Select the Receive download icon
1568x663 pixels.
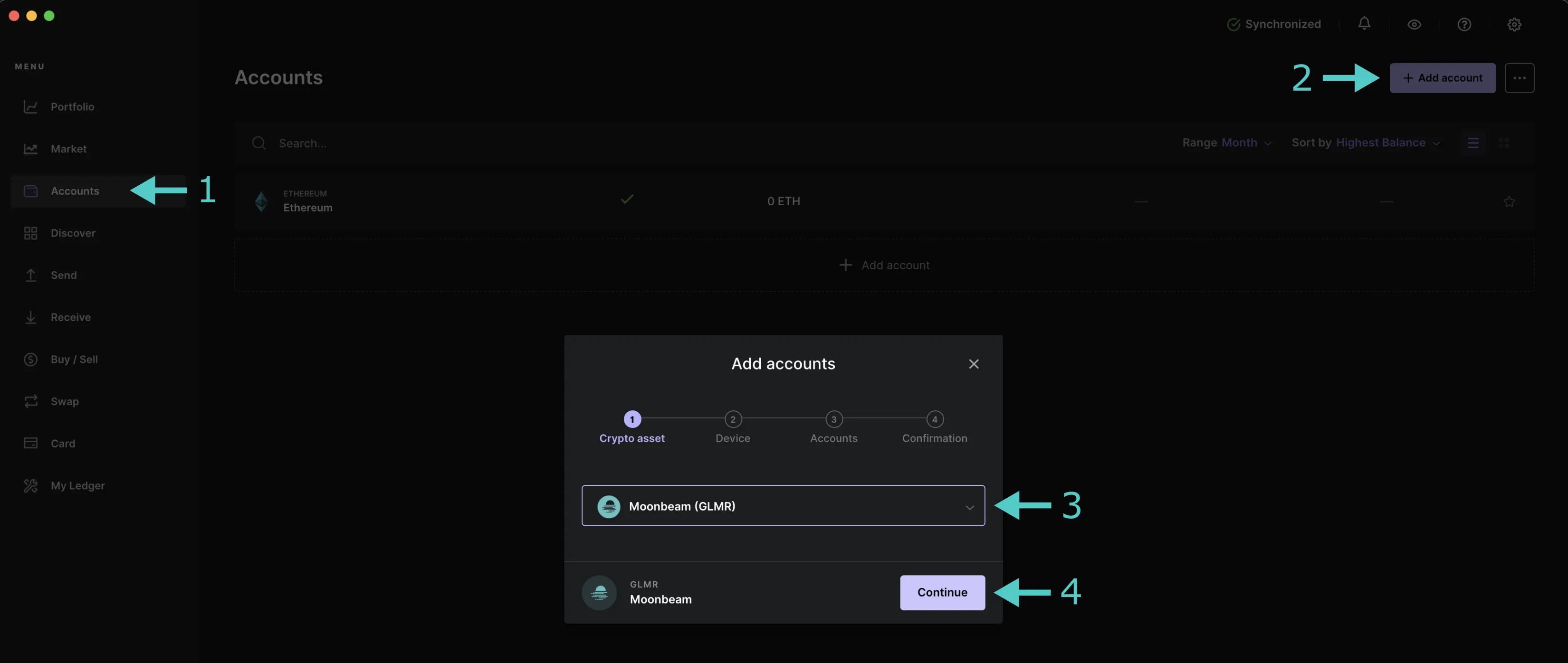click(31, 317)
